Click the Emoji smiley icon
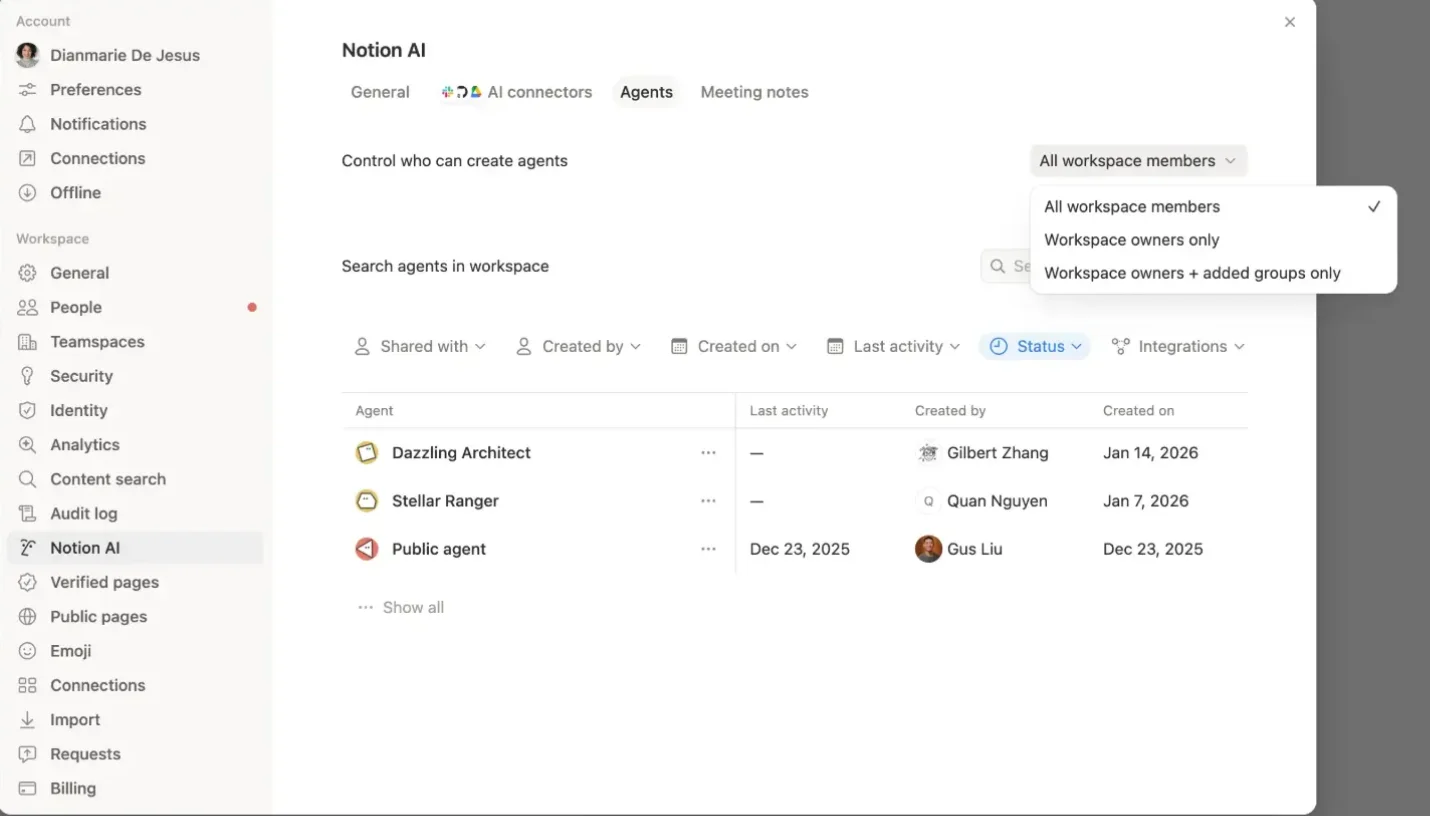This screenshot has width=1430, height=816. coord(28,651)
